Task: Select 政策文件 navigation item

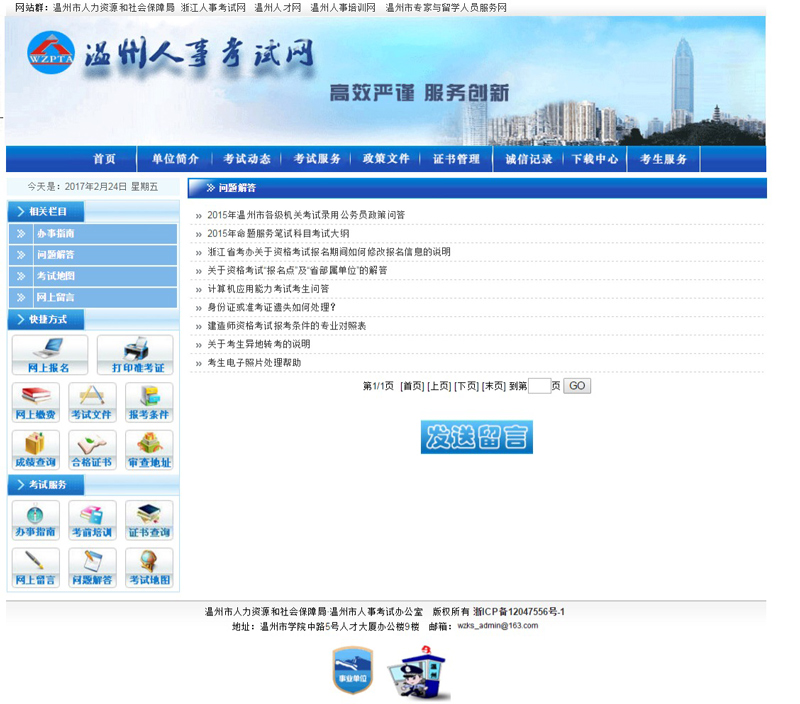Action: coord(386,159)
